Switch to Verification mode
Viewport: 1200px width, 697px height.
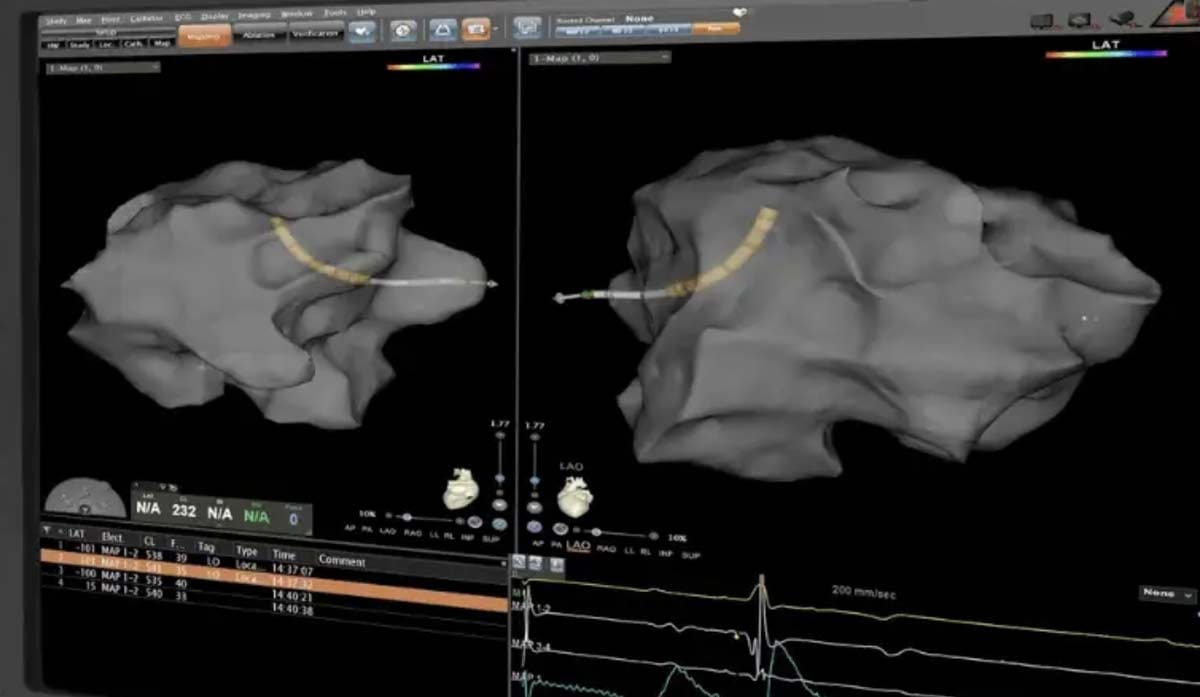pos(314,33)
